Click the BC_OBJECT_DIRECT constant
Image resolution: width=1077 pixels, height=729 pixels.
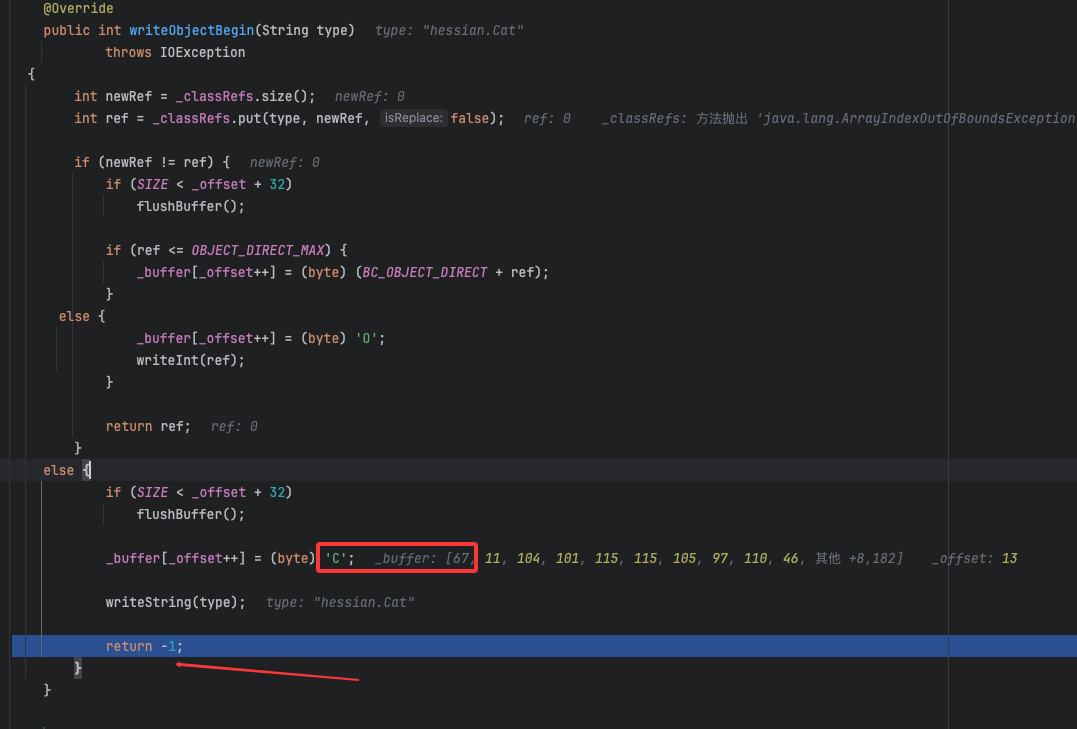424,272
